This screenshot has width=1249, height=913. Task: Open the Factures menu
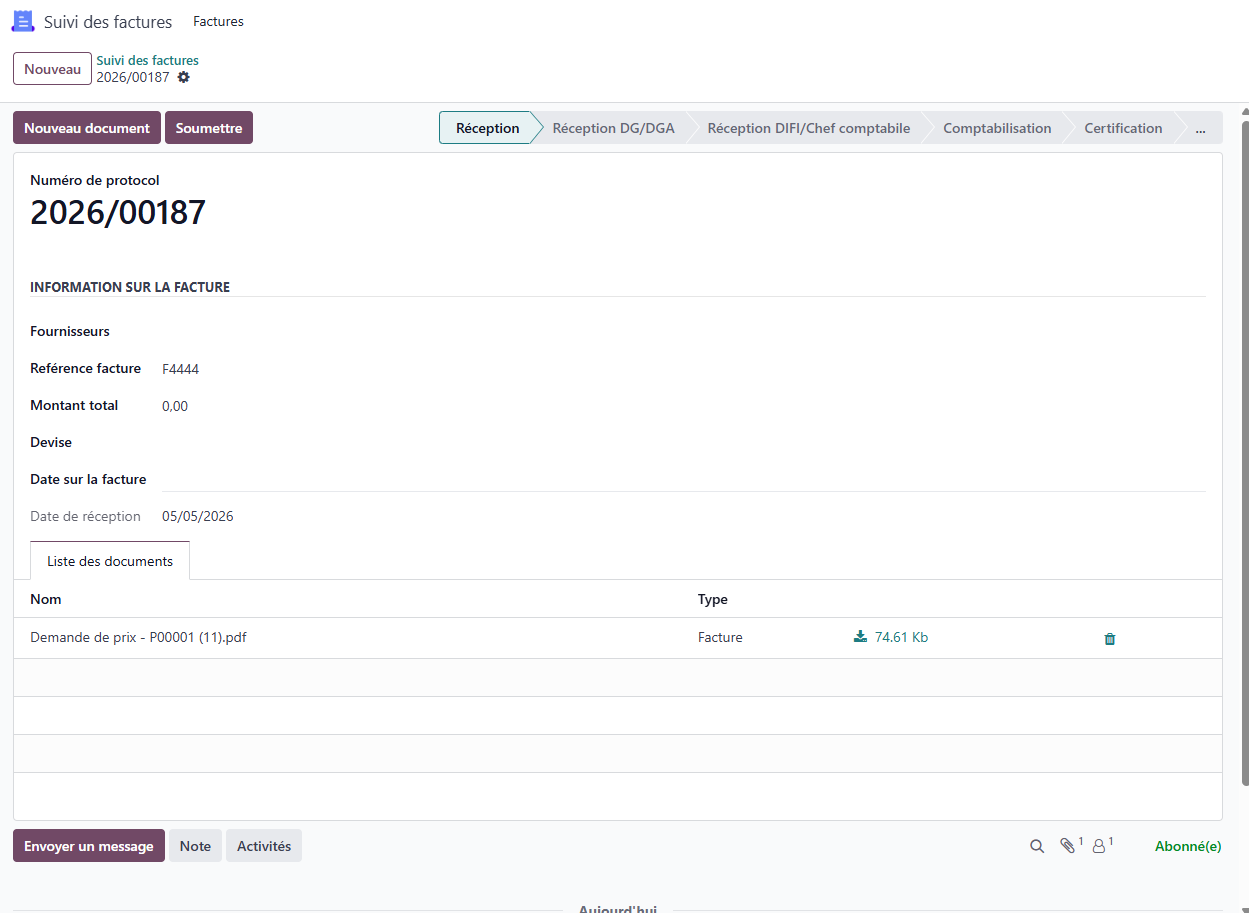tap(218, 21)
